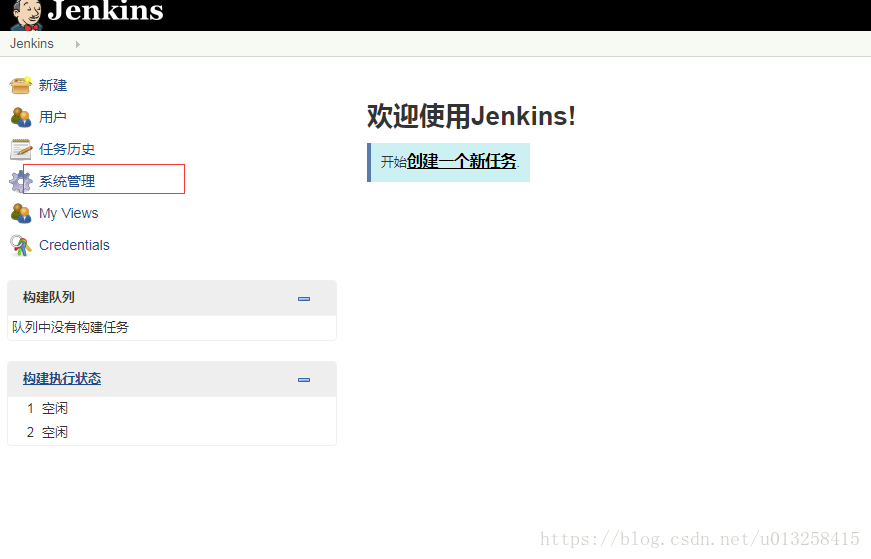Viewport: 871px width, 559px height.
Task: Open the My Views link
Action: pos(68,213)
